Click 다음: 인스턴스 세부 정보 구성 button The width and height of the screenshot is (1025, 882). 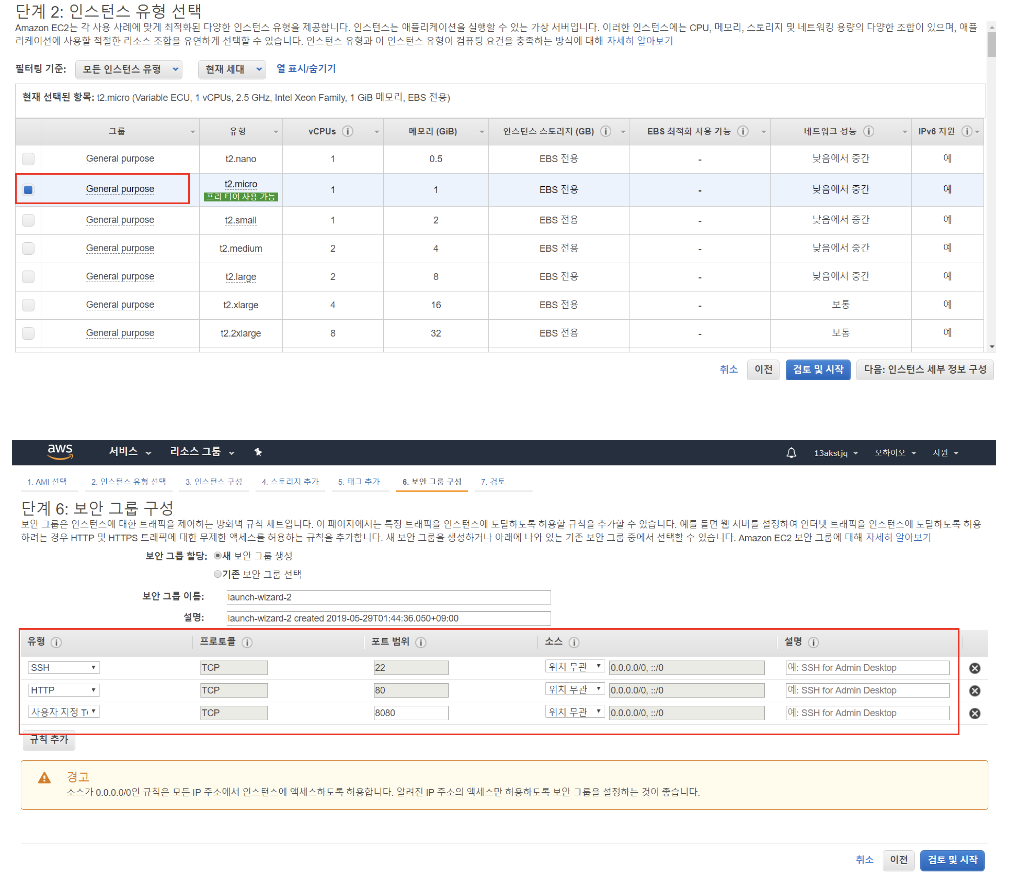pos(925,369)
